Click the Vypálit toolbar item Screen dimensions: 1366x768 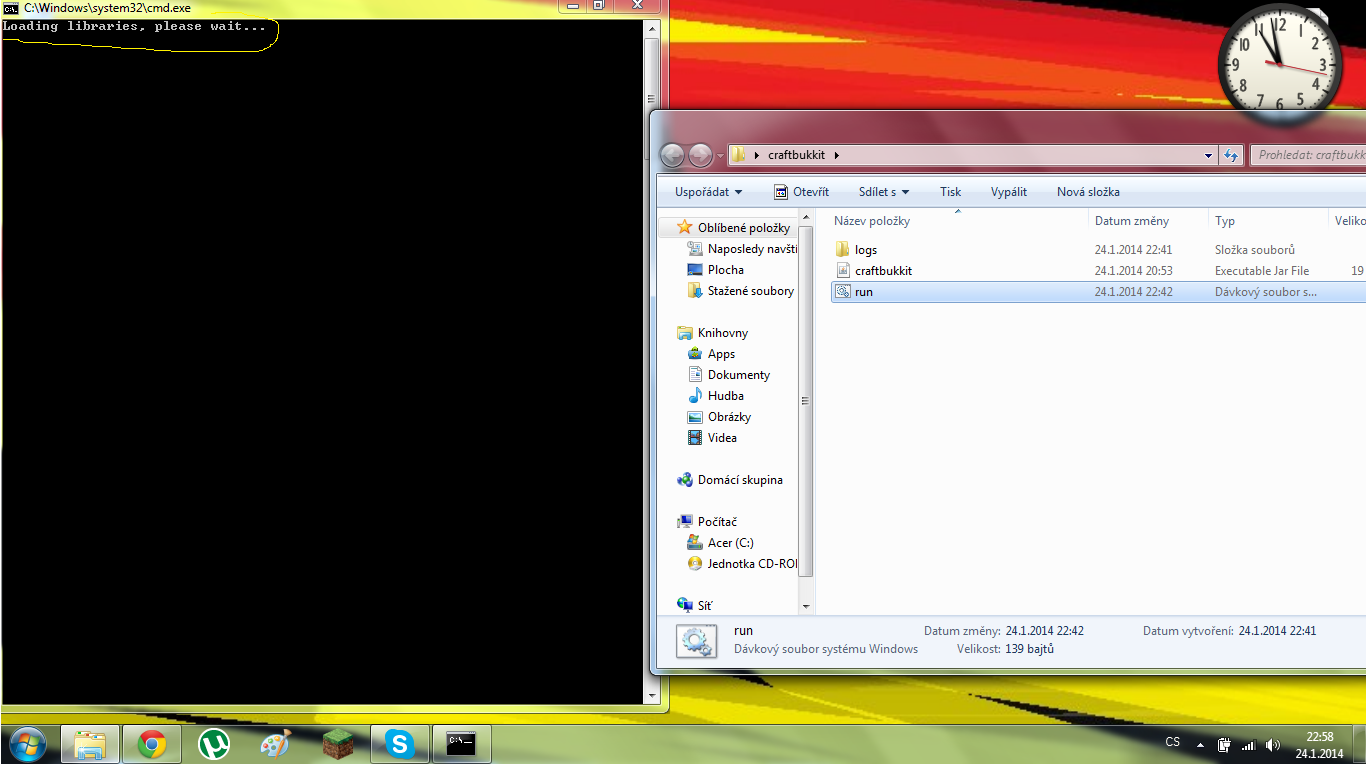point(1008,192)
